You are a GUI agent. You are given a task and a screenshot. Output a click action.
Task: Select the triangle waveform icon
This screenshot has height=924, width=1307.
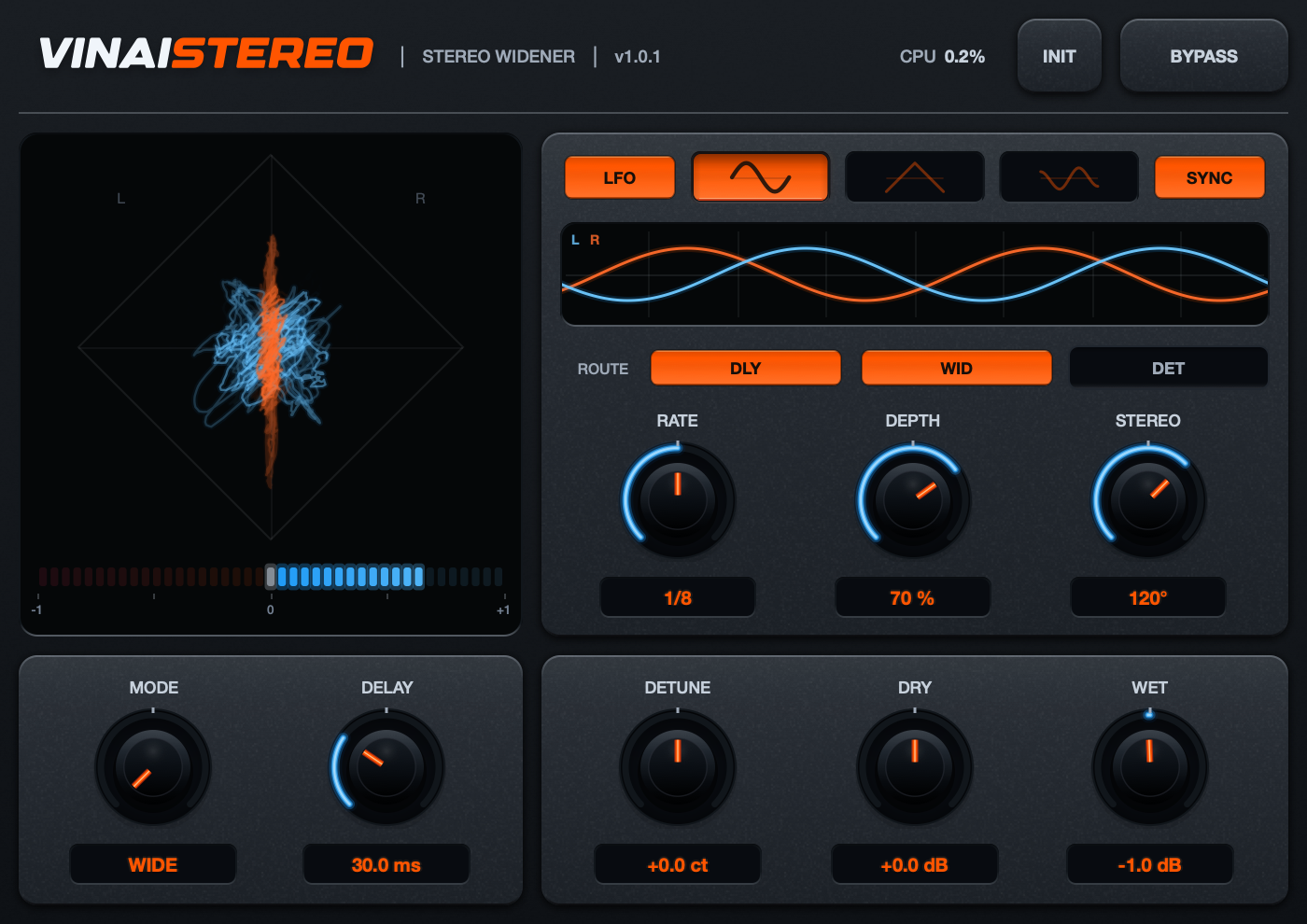coord(915,177)
